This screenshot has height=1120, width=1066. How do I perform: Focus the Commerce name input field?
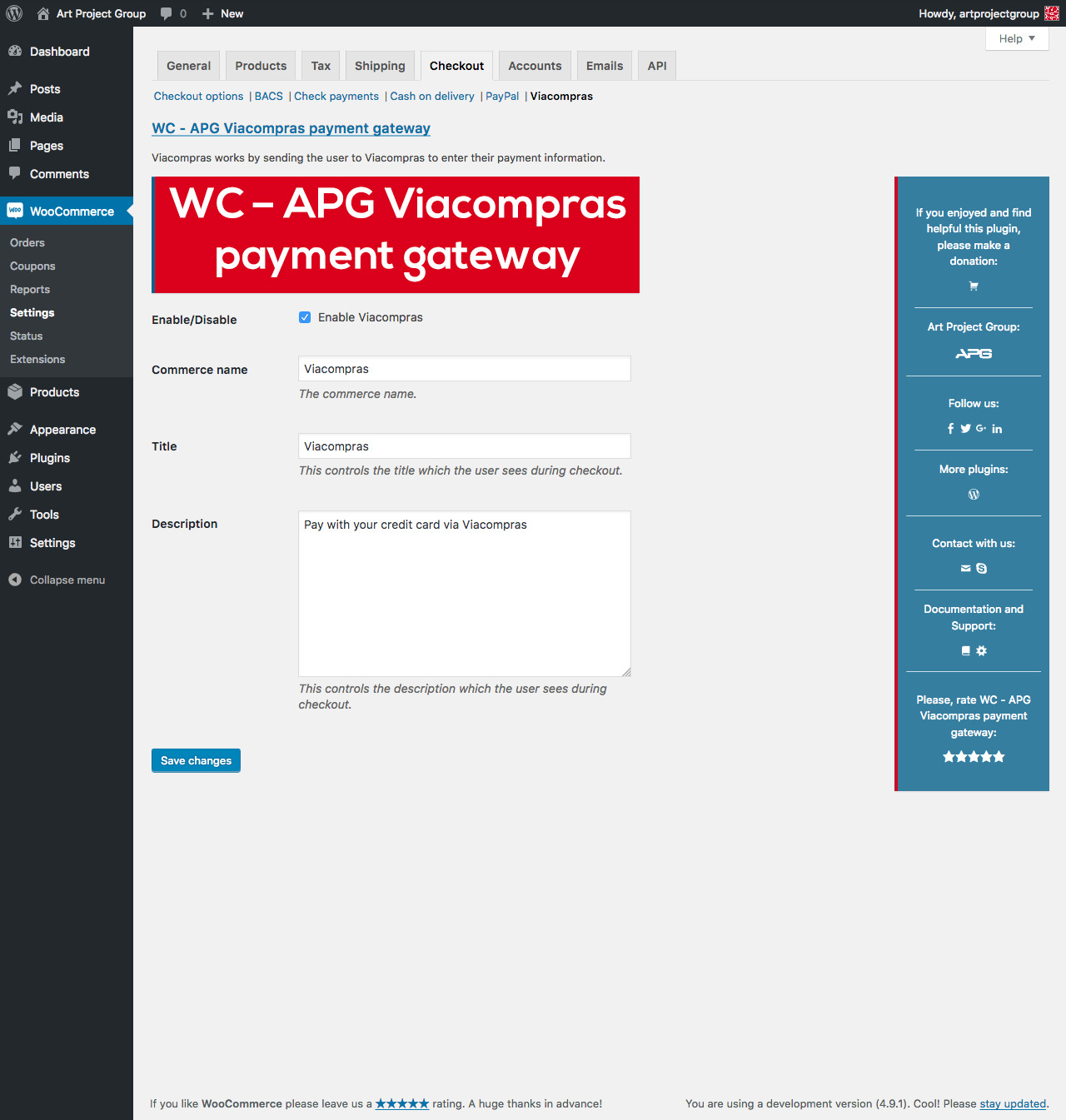tap(465, 369)
